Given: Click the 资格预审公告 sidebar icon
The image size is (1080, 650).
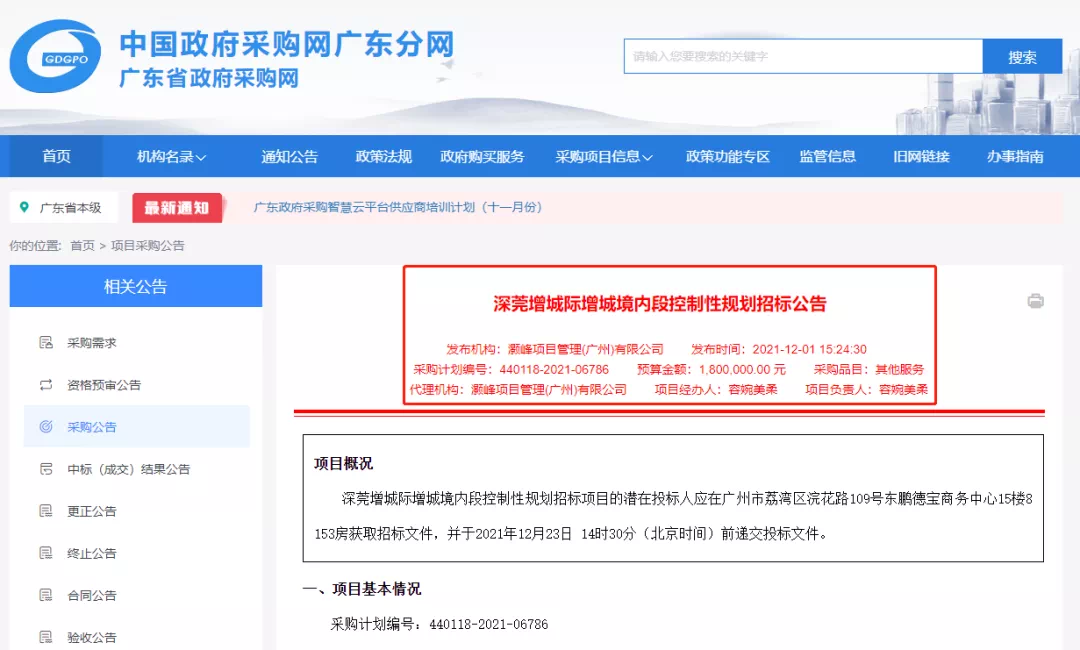Looking at the screenshot, I should tap(46, 384).
